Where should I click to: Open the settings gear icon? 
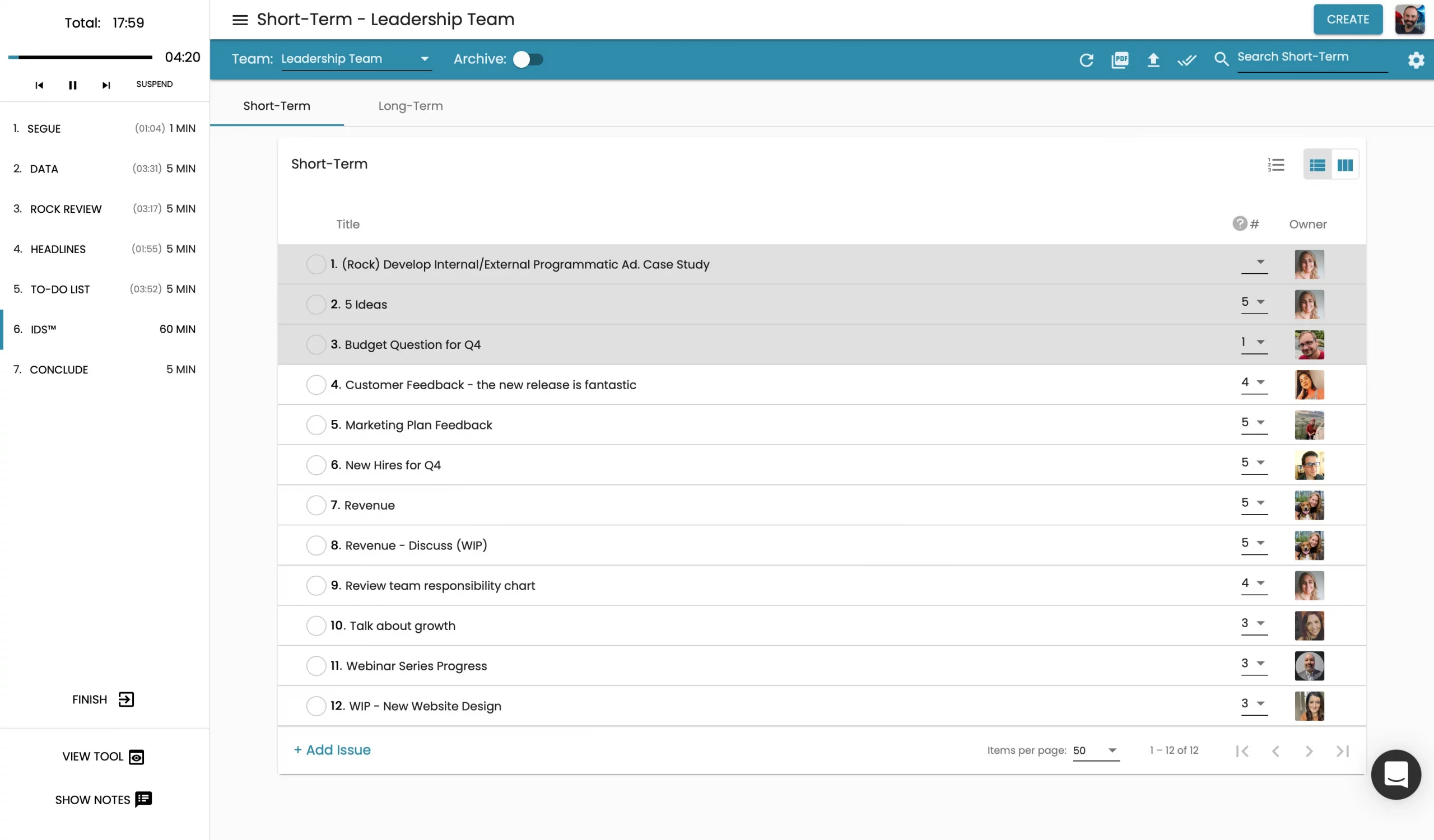click(1416, 60)
